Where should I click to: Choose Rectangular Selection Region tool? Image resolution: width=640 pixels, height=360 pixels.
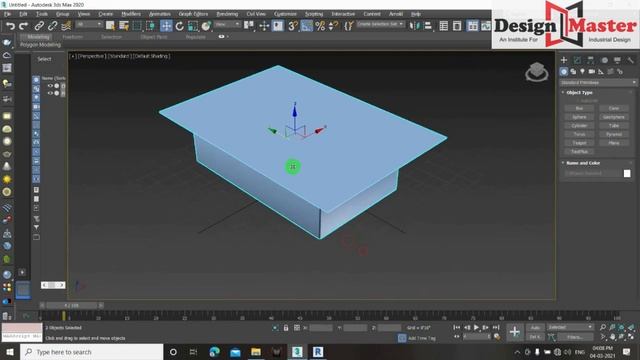[x=137, y=26]
